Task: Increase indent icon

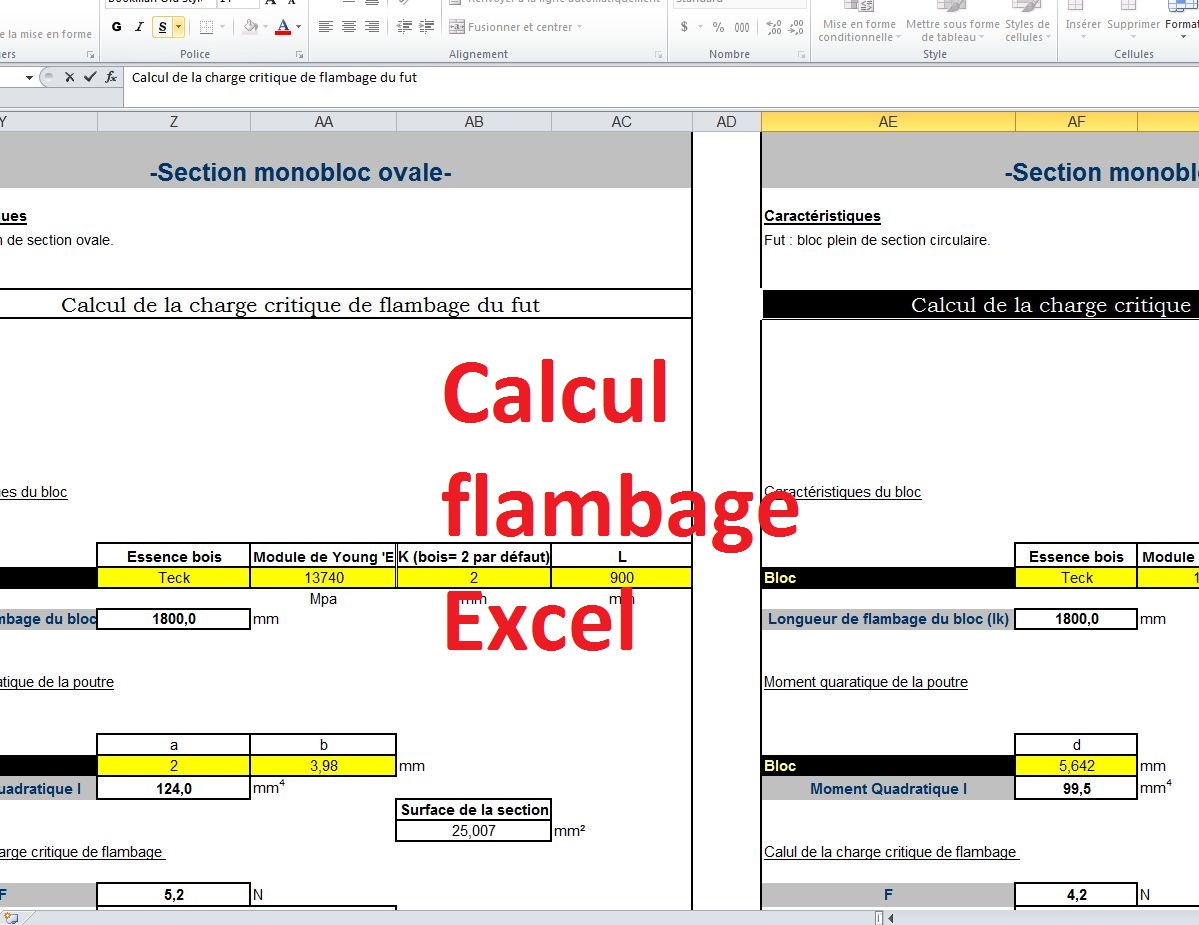Action: [x=427, y=27]
